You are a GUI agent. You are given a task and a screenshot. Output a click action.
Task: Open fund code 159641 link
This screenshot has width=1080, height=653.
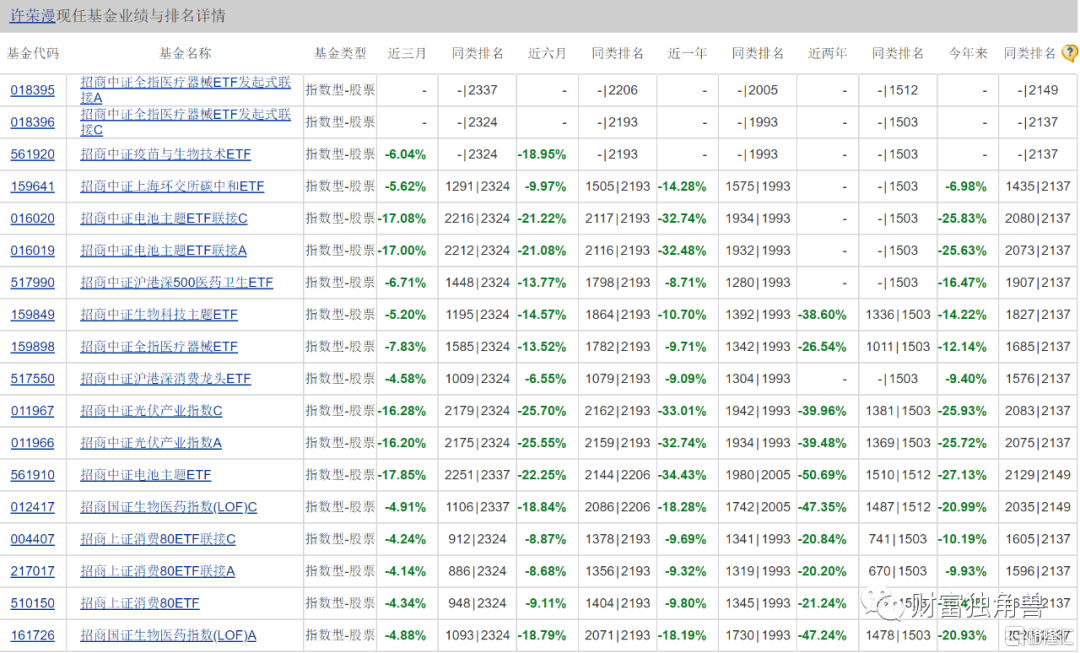(x=32, y=187)
